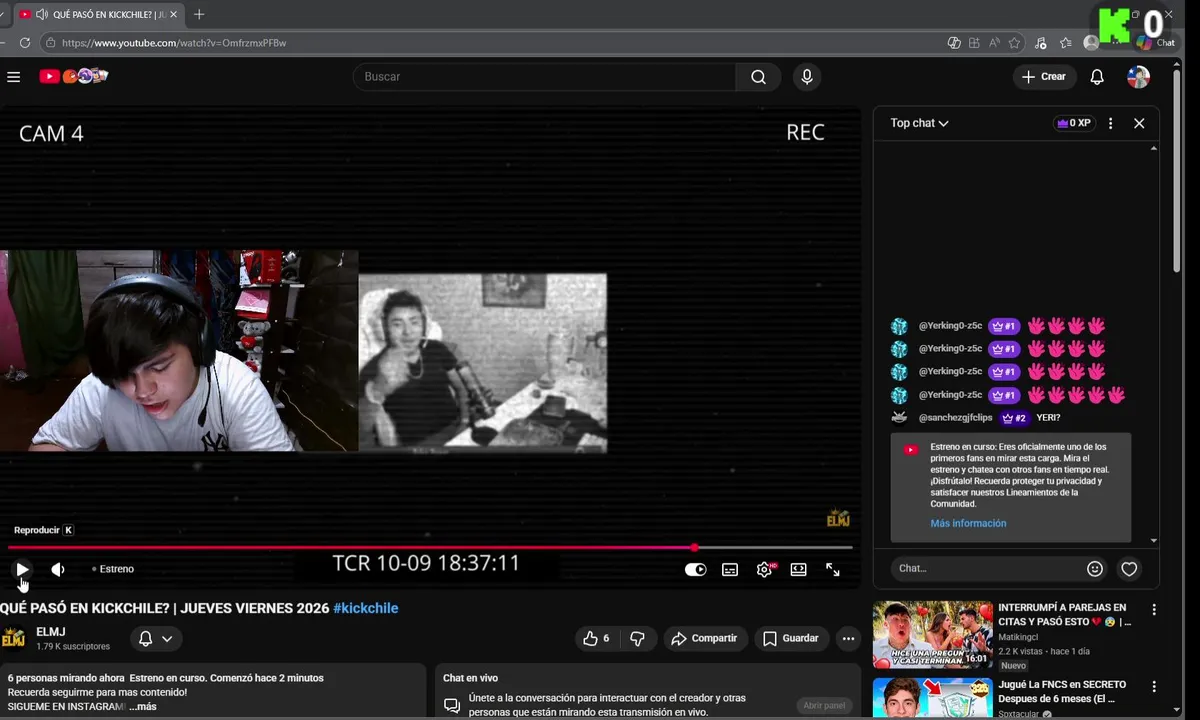Screen dimensions: 1200x720
Task: Open the ELMJ channel name link
Action: click(50, 632)
